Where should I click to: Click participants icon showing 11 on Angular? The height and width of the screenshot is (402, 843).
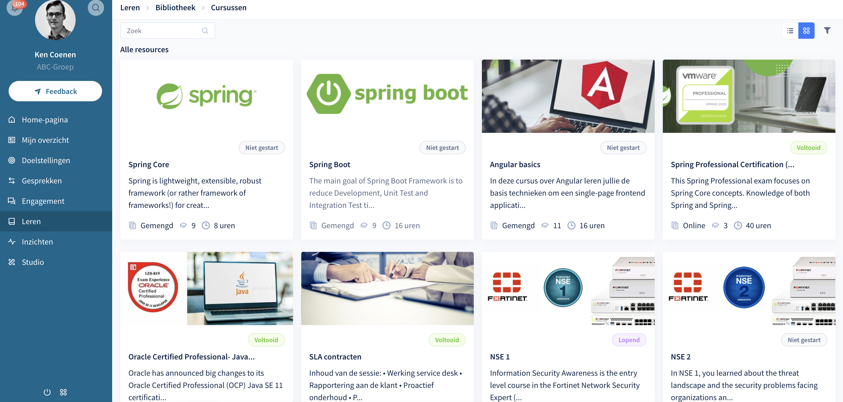click(545, 226)
